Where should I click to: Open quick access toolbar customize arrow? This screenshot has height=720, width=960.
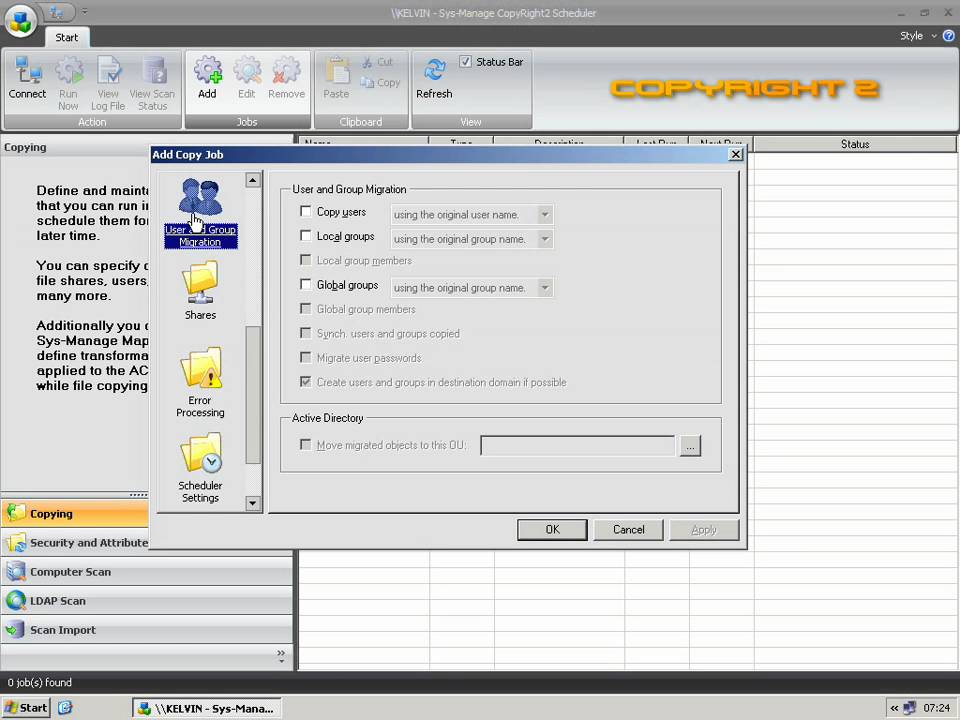click(x=85, y=11)
